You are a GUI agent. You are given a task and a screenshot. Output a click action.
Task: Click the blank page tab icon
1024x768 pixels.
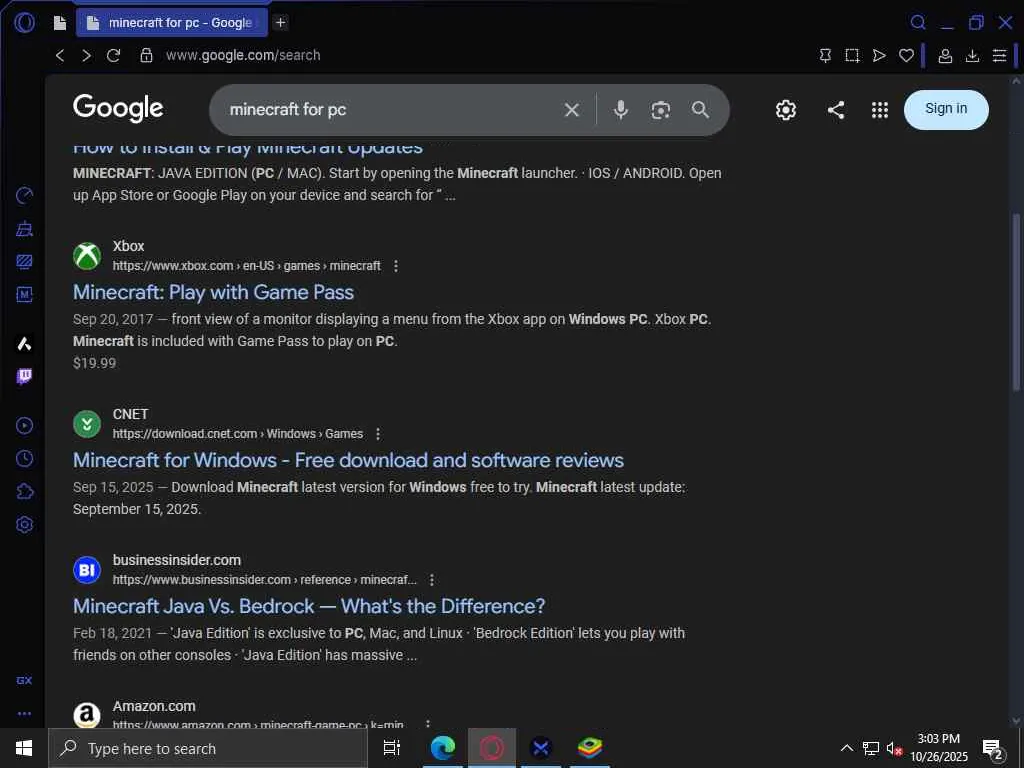coord(60,23)
